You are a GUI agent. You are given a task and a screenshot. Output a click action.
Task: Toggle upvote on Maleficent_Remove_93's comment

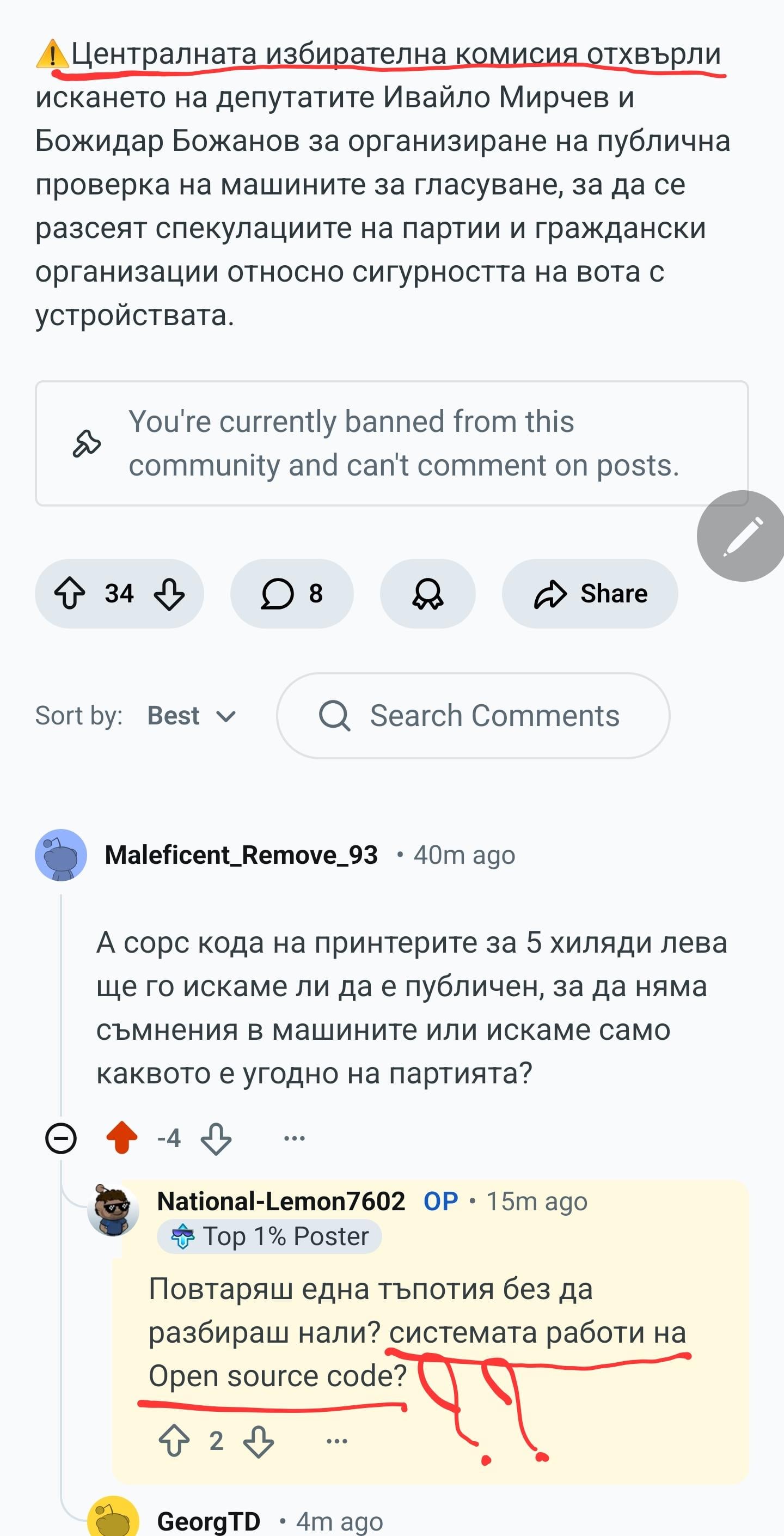(x=121, y=1138)
